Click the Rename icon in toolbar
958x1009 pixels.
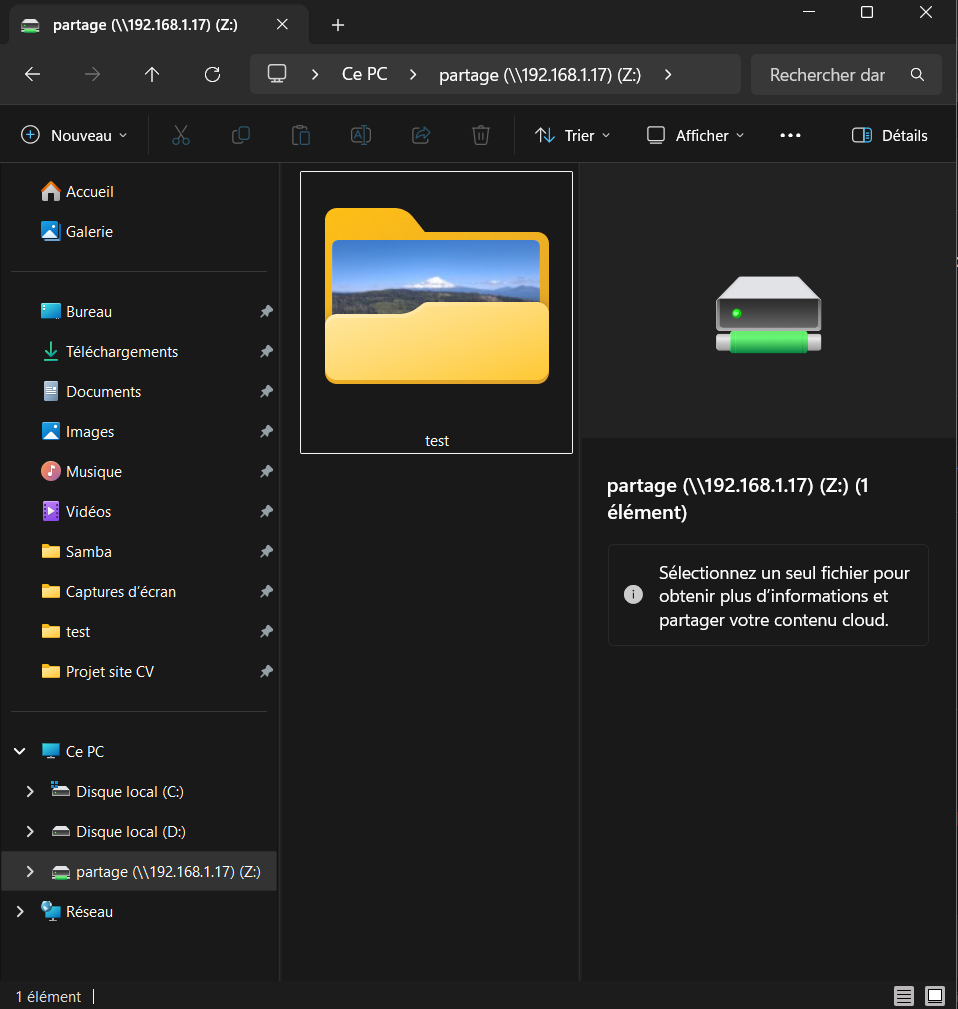pos(360,135)
